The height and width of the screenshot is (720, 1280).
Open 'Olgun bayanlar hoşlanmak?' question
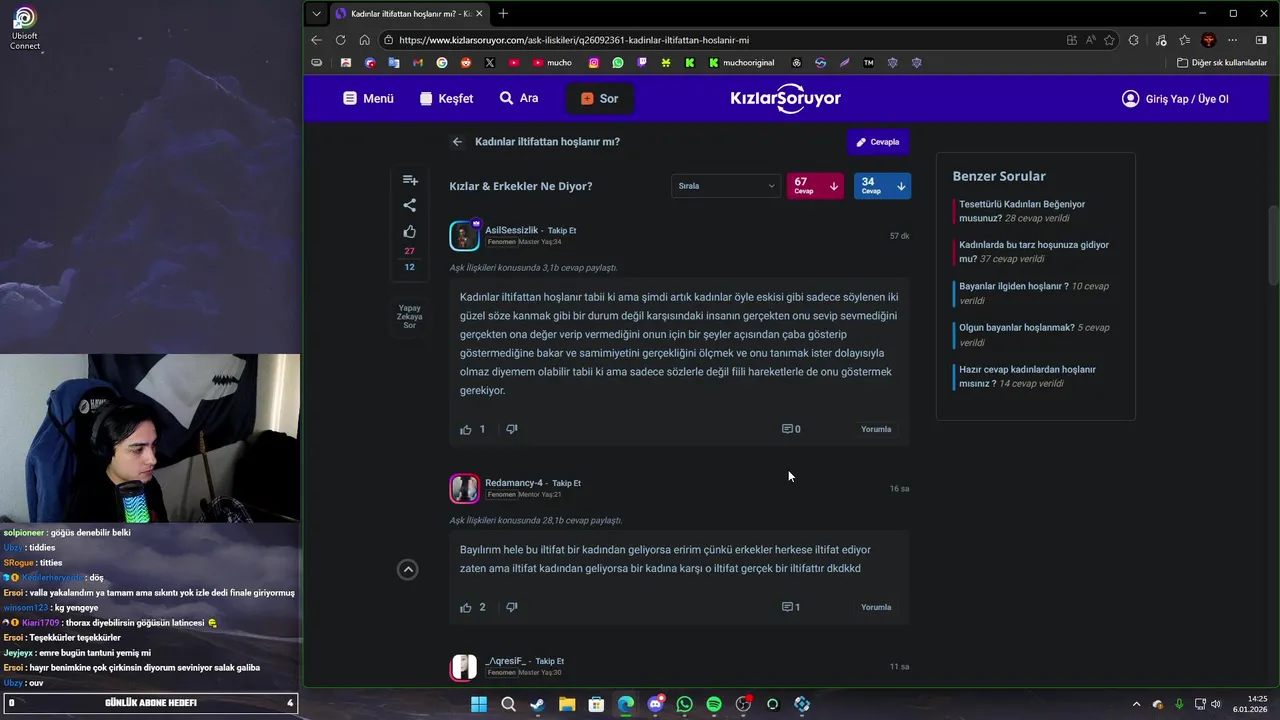(1035, 334)
